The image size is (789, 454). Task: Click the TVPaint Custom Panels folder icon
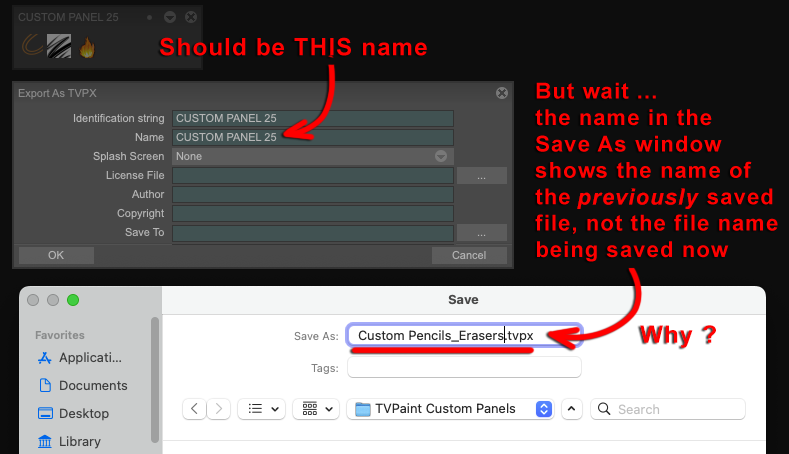pos(362,409)
